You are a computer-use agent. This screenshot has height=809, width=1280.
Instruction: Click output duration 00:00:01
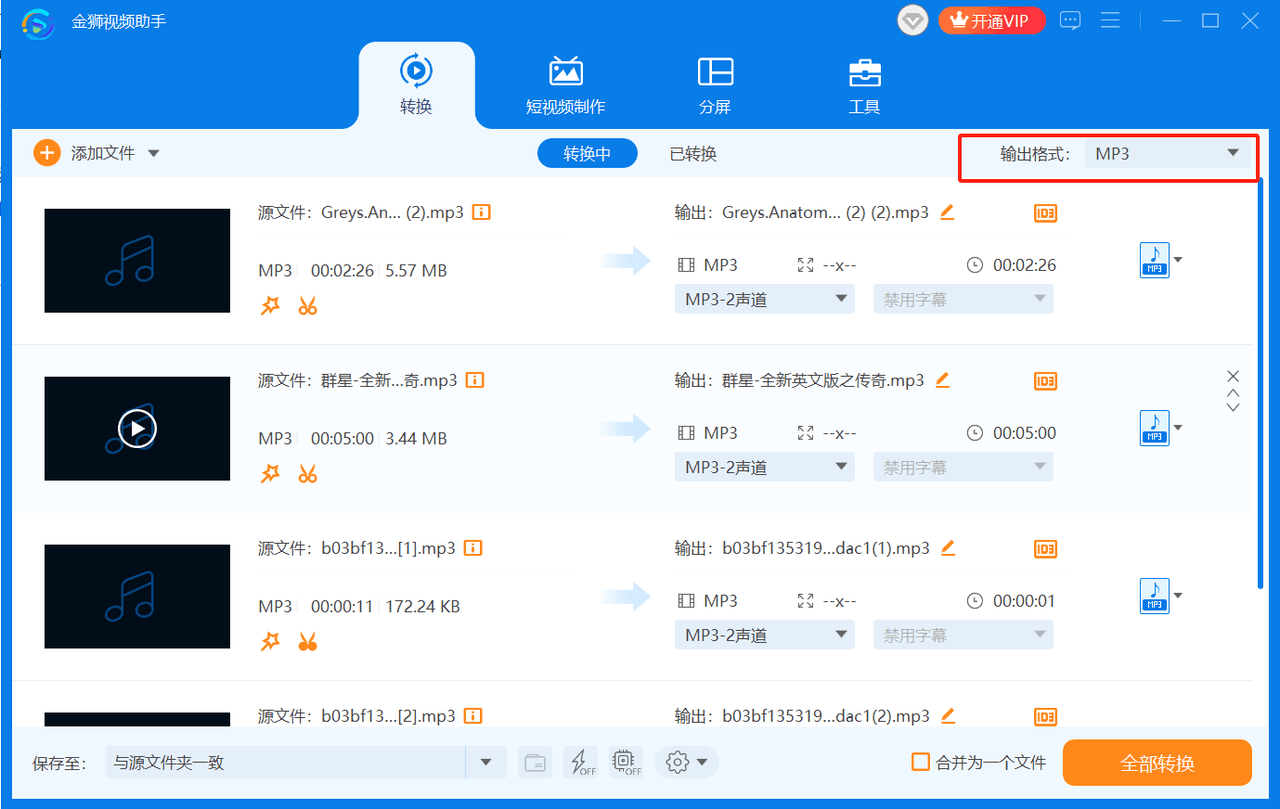tap(1024, 601)
